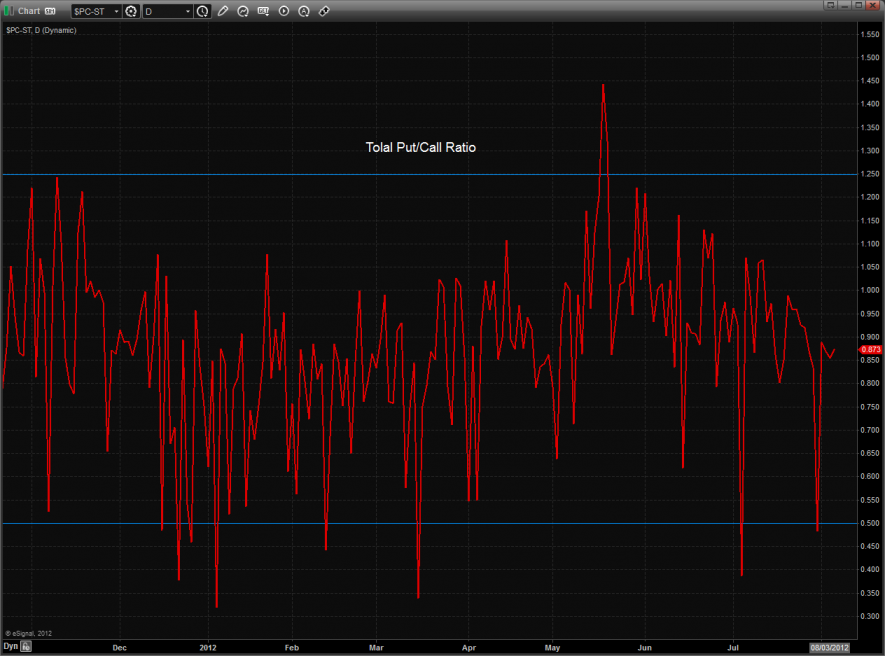Click the $PC-ST, D (Dynamic) chart label
Screen dimensions: 885x656
click(41, 30)
